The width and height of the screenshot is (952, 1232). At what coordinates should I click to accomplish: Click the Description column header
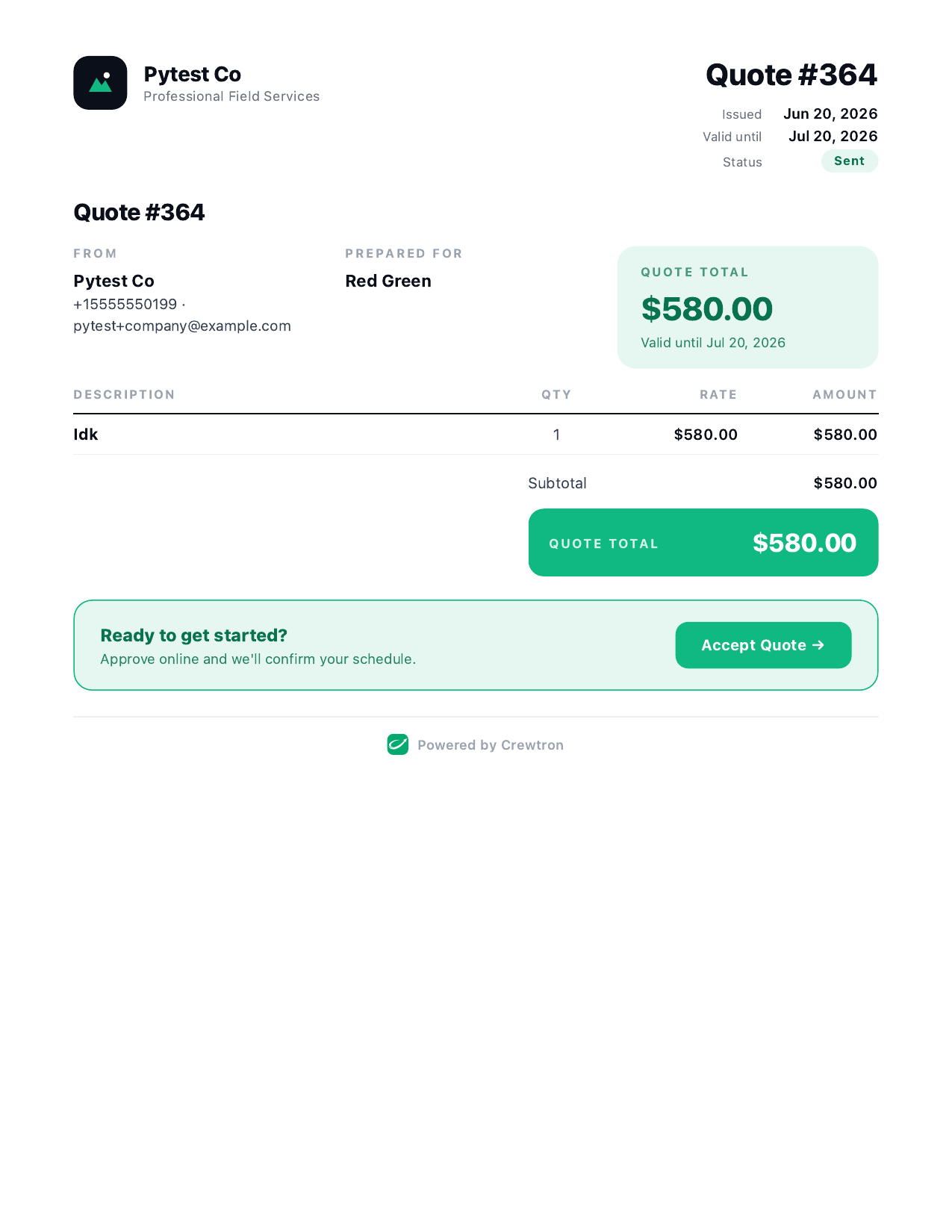click(x=124, y=395)
